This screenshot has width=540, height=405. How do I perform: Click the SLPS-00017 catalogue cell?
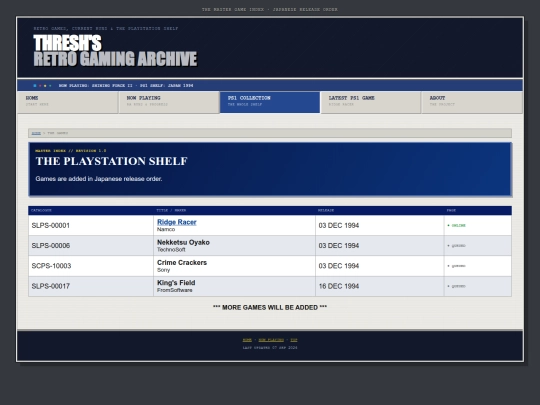coord(91,286)
